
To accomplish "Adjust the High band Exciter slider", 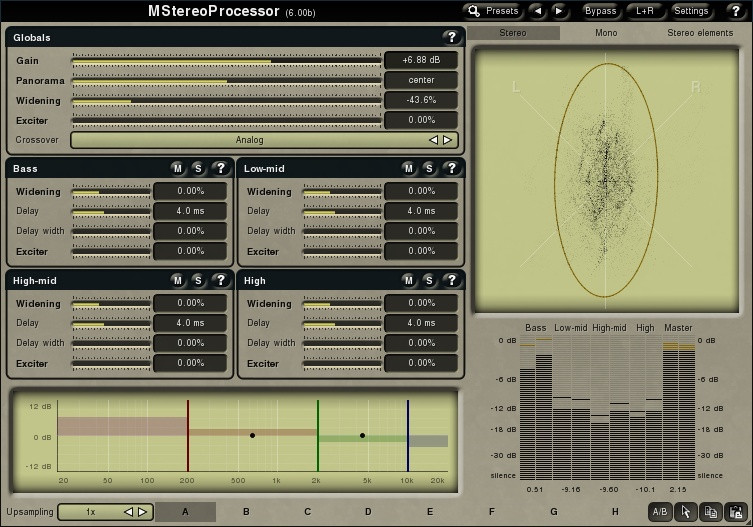I will pos(342,364).
